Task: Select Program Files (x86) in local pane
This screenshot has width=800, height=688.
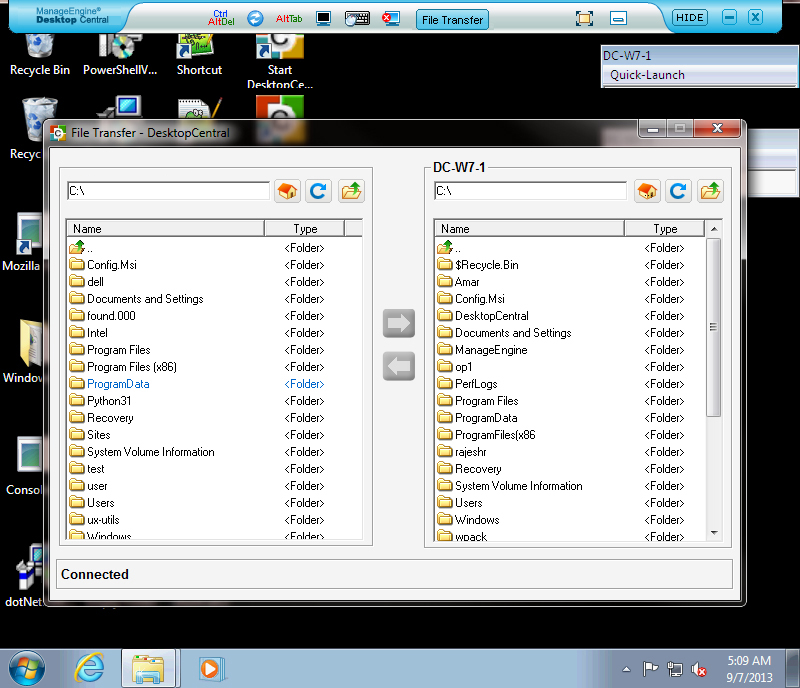Action: coord(215,367)
